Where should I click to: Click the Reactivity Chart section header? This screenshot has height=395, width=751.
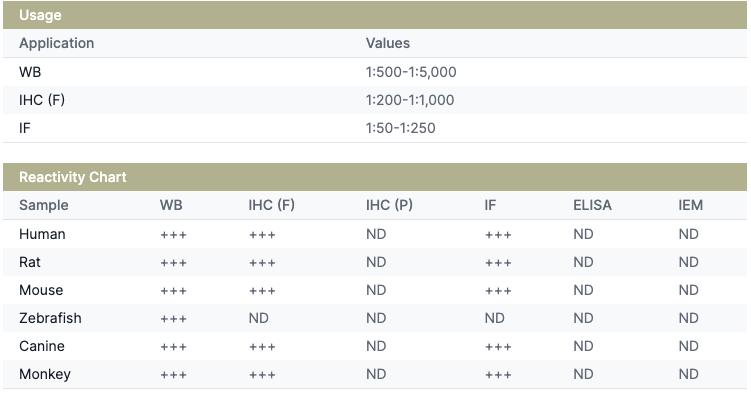(x=375, y=177)
